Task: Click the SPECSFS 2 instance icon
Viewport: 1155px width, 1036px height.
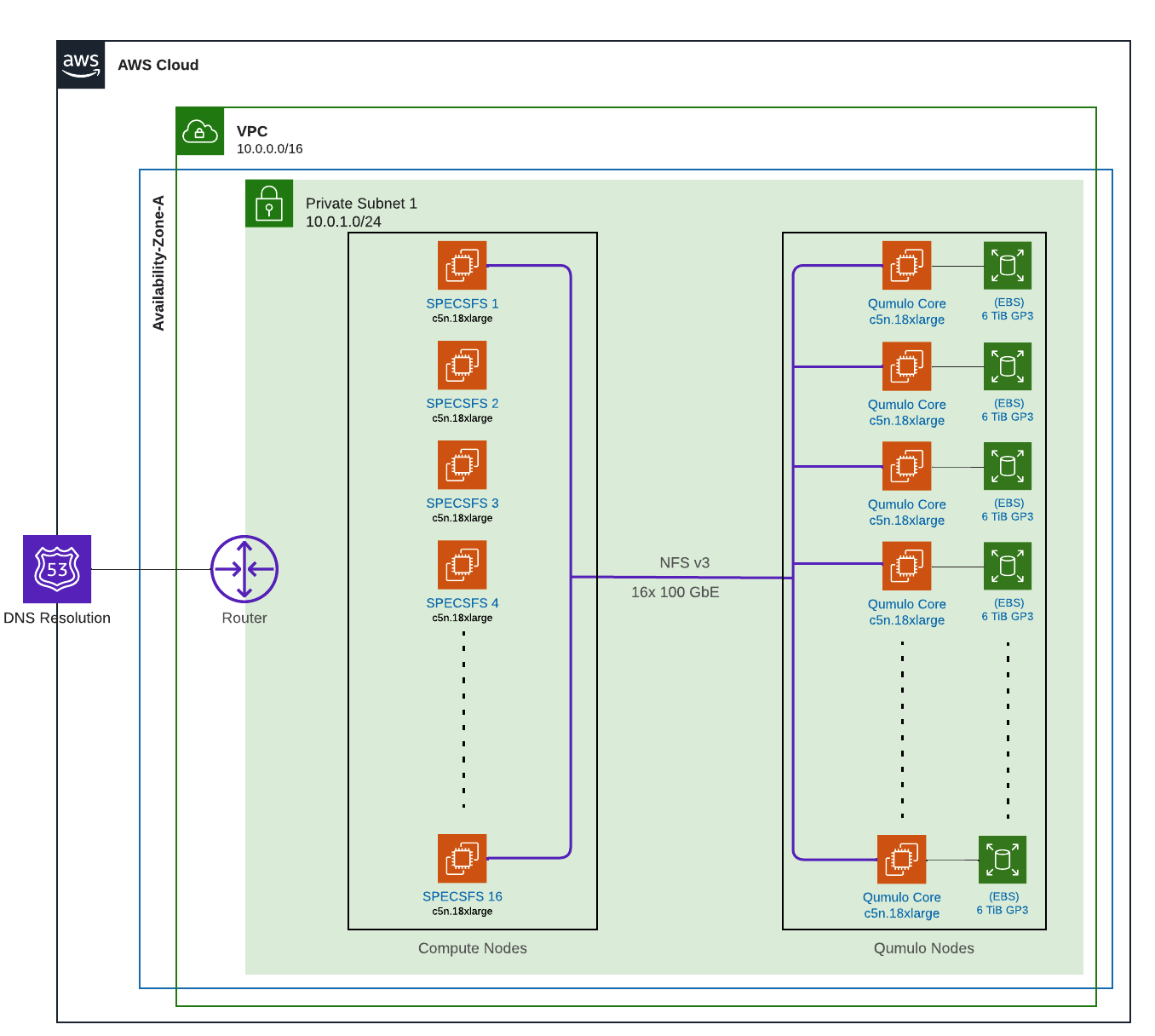Action: click(462, 365)
